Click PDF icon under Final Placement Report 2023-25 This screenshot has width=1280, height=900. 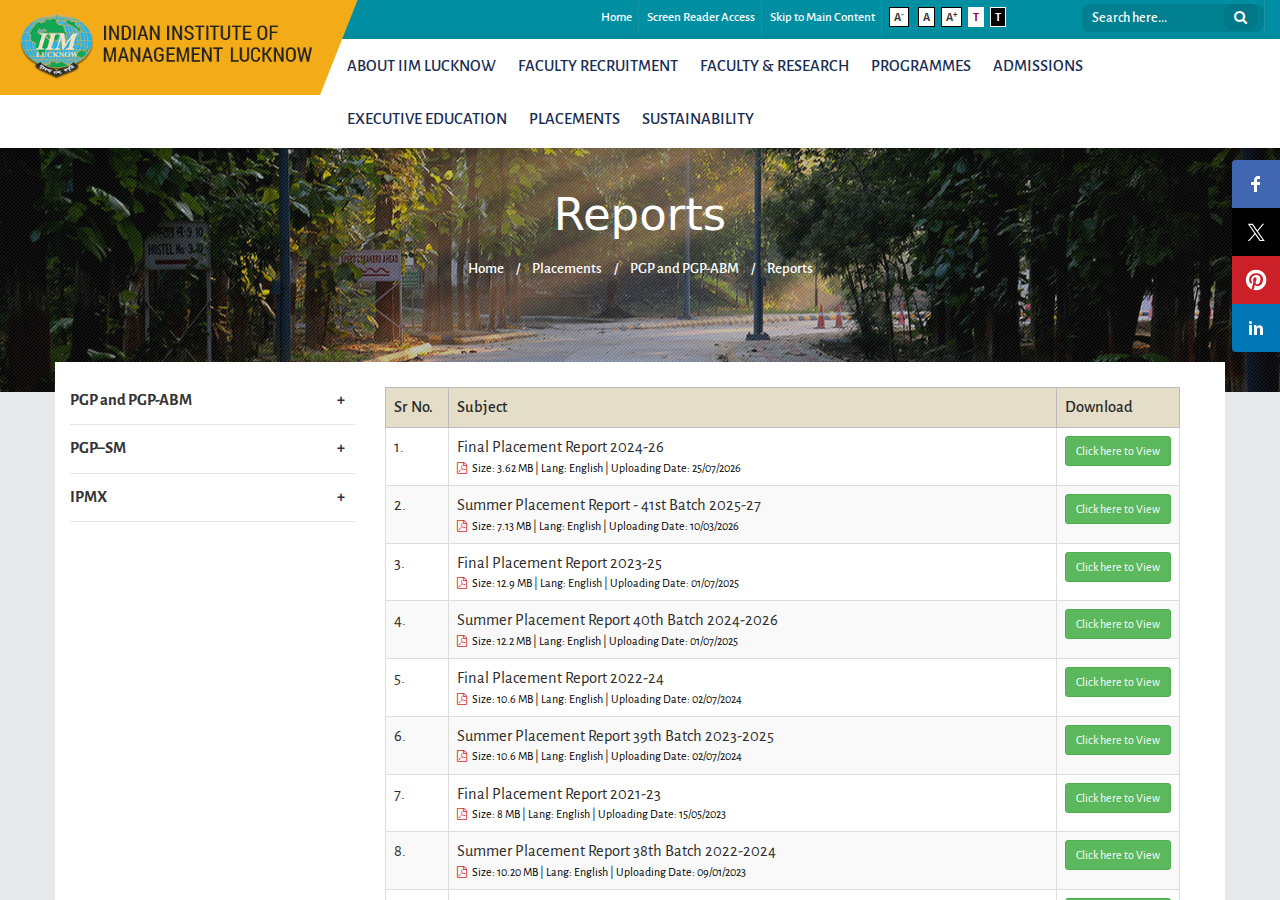tap(462, 583)
